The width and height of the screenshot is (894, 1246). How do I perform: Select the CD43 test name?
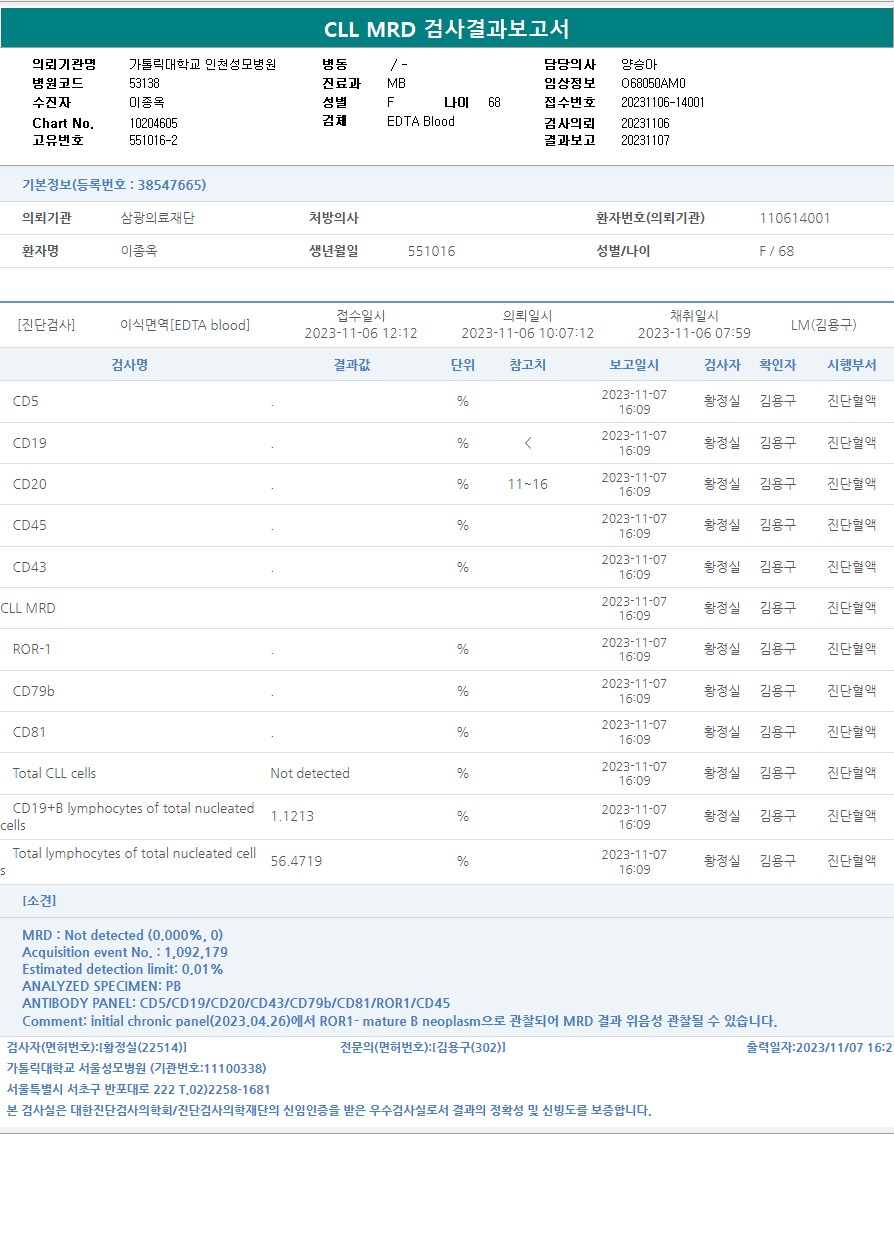(30, 567)
